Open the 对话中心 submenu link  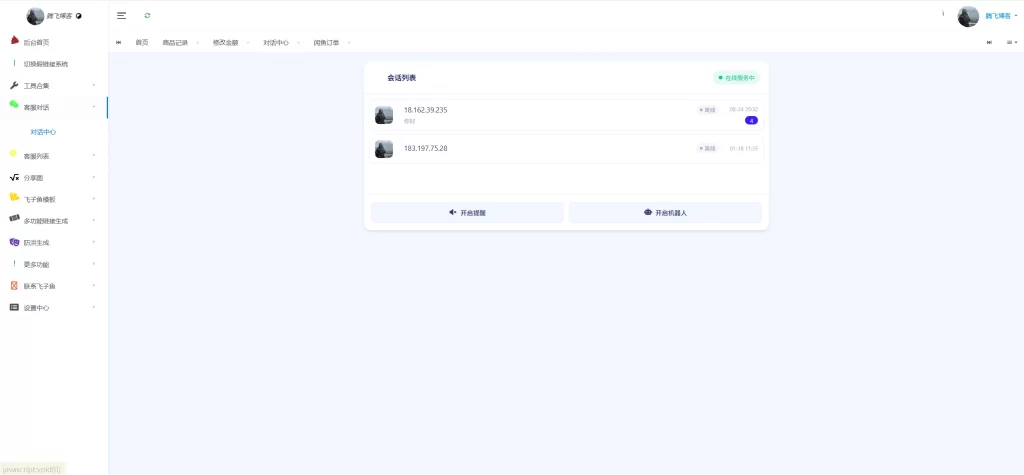[x=43, y=132]
